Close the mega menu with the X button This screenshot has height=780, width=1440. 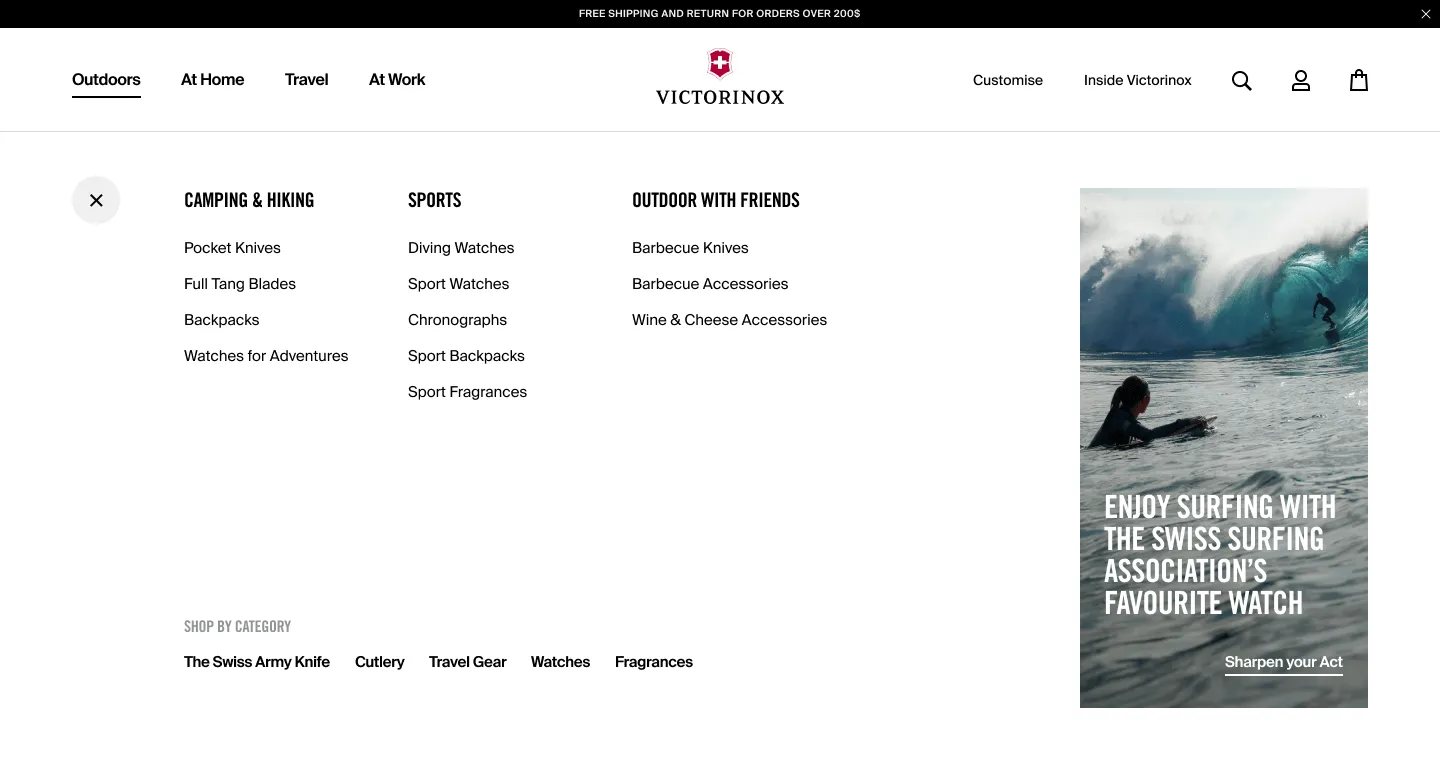[x=96, y=200]
